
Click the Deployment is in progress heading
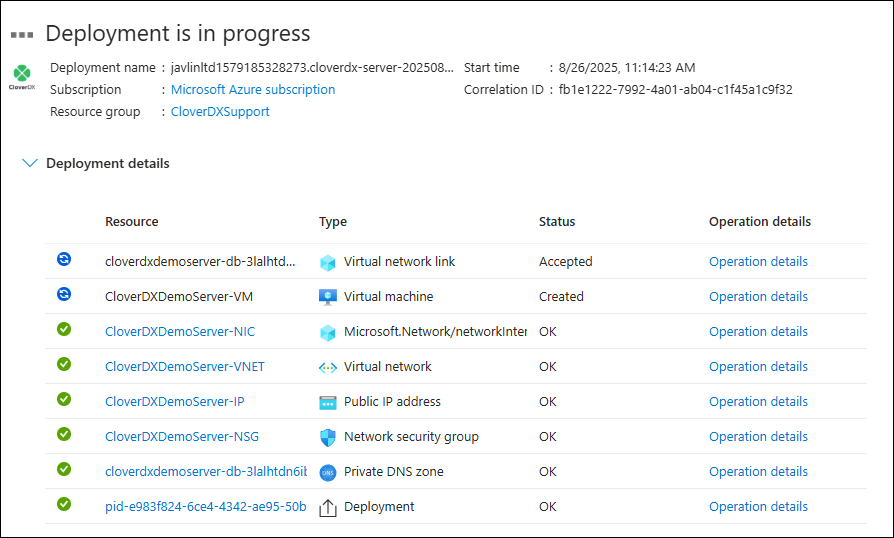[x=178, y=34]
